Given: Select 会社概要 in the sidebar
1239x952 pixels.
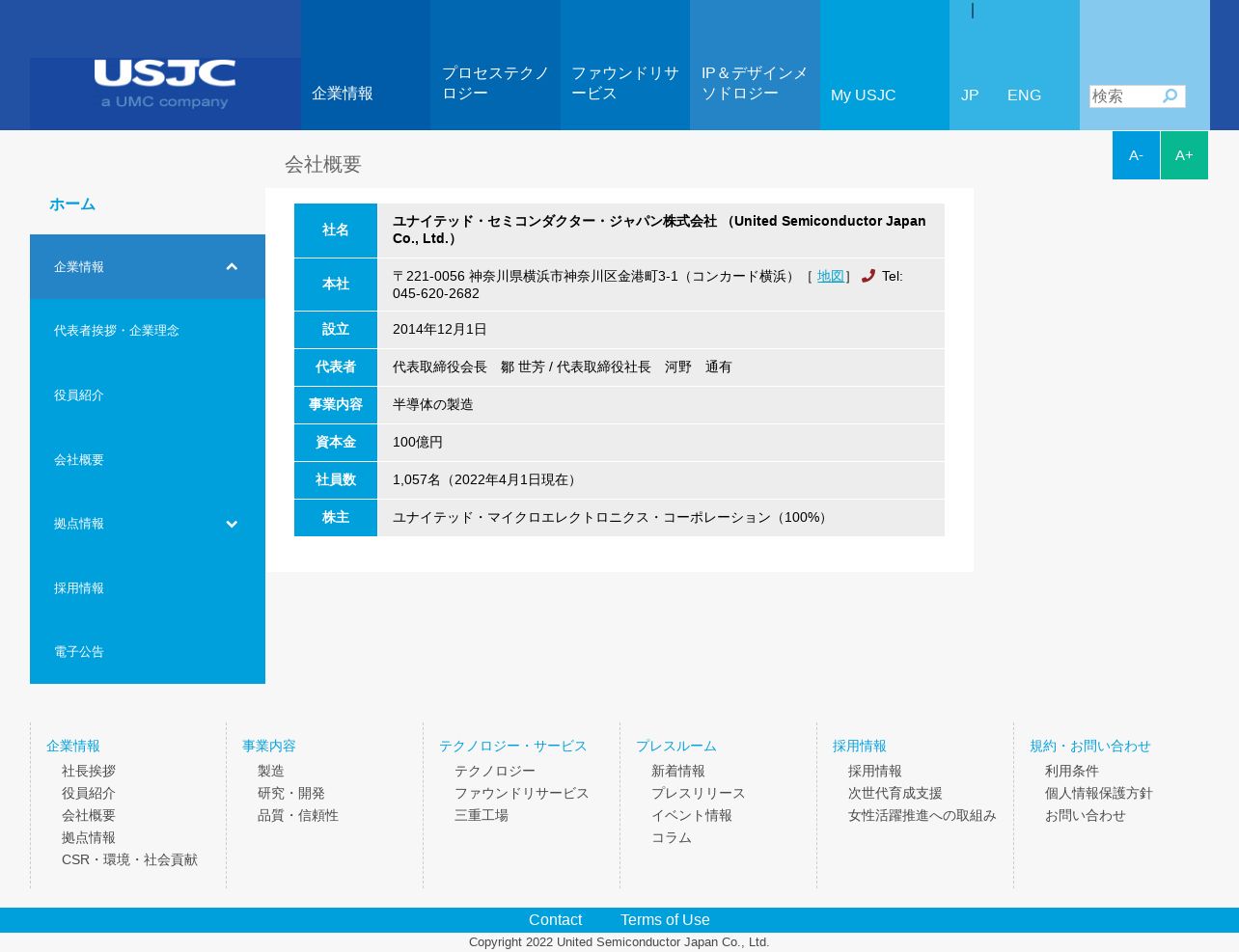Looking at the screenshot, I should [x=148, y=460].
